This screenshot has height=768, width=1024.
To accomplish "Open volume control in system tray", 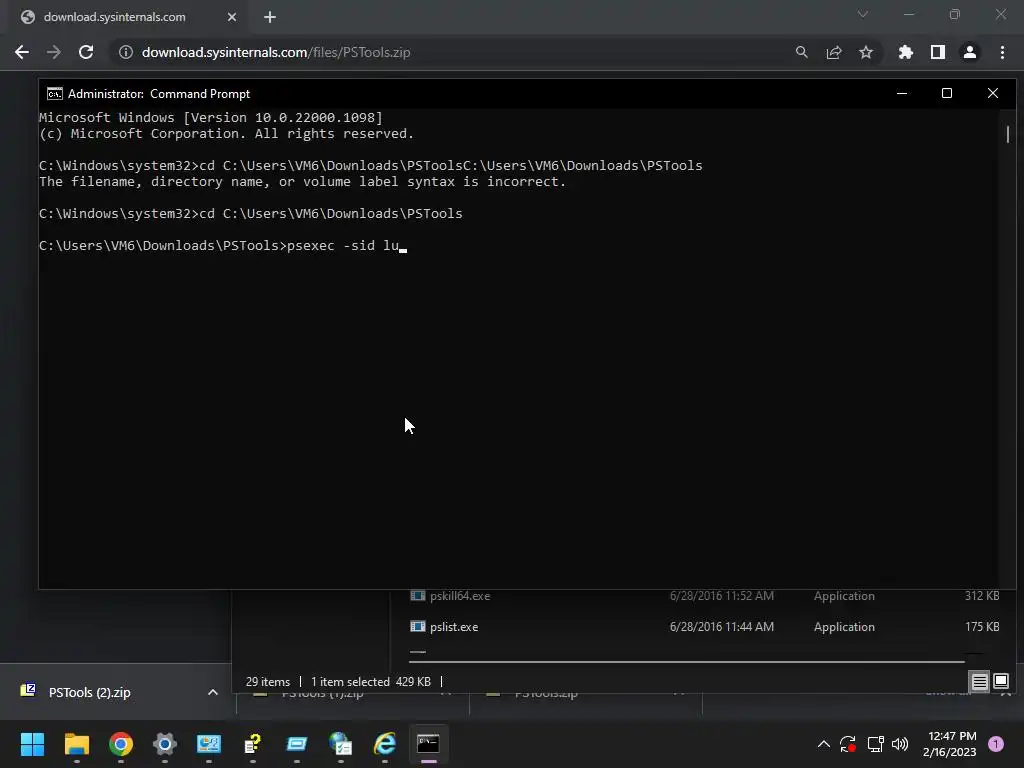I will click(900, 744).
